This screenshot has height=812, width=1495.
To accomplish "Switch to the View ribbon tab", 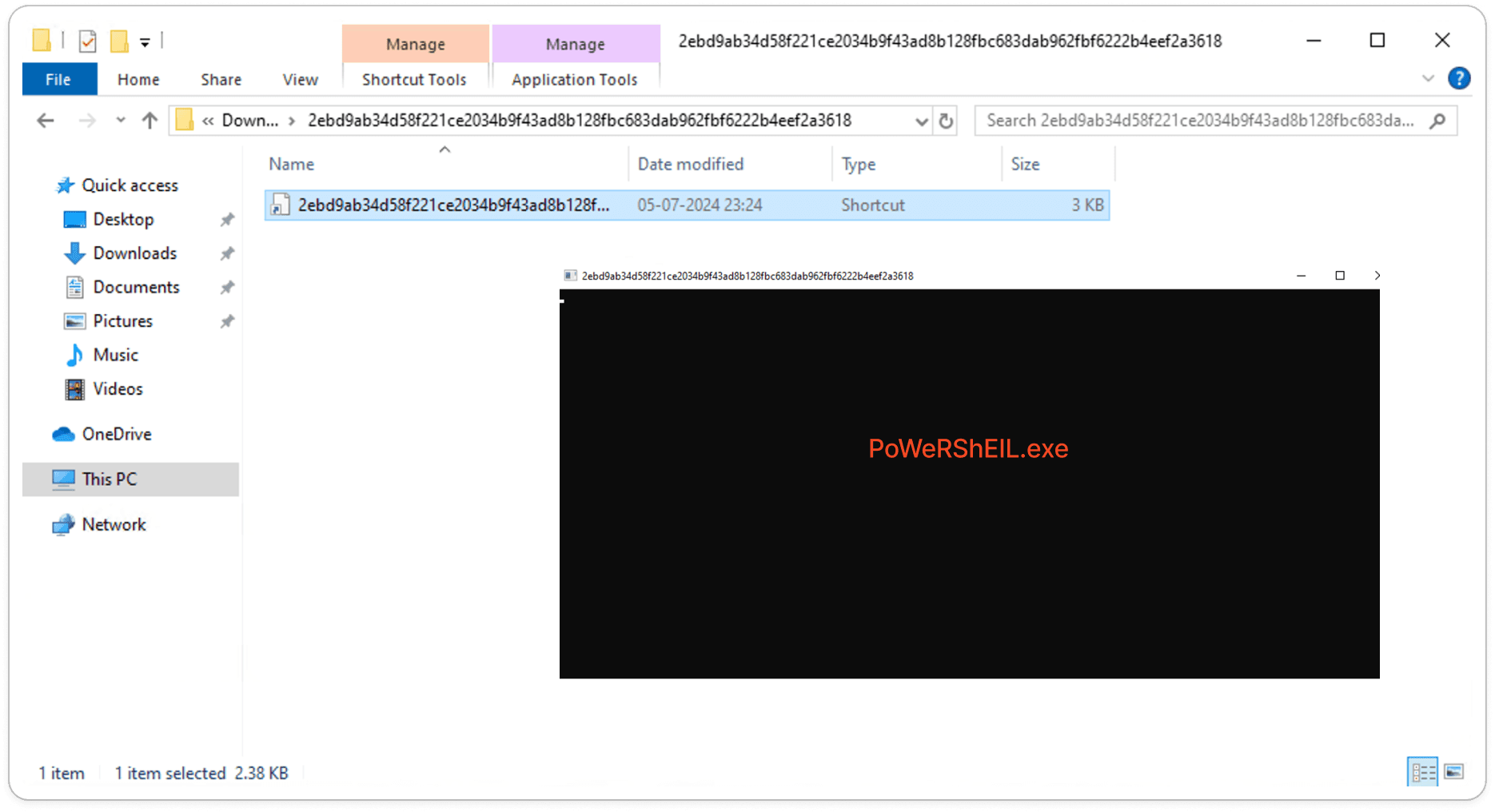I will click(301, 79).
